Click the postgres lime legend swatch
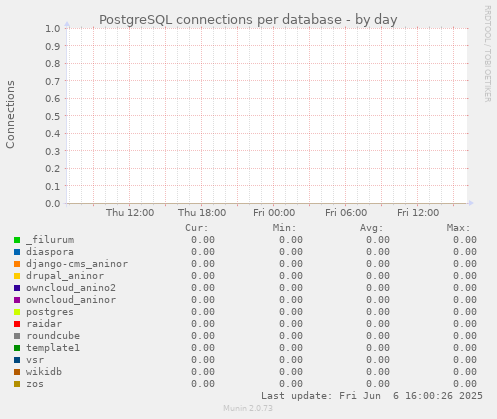Viewport: 497px width, 419px height. [17, 312]
